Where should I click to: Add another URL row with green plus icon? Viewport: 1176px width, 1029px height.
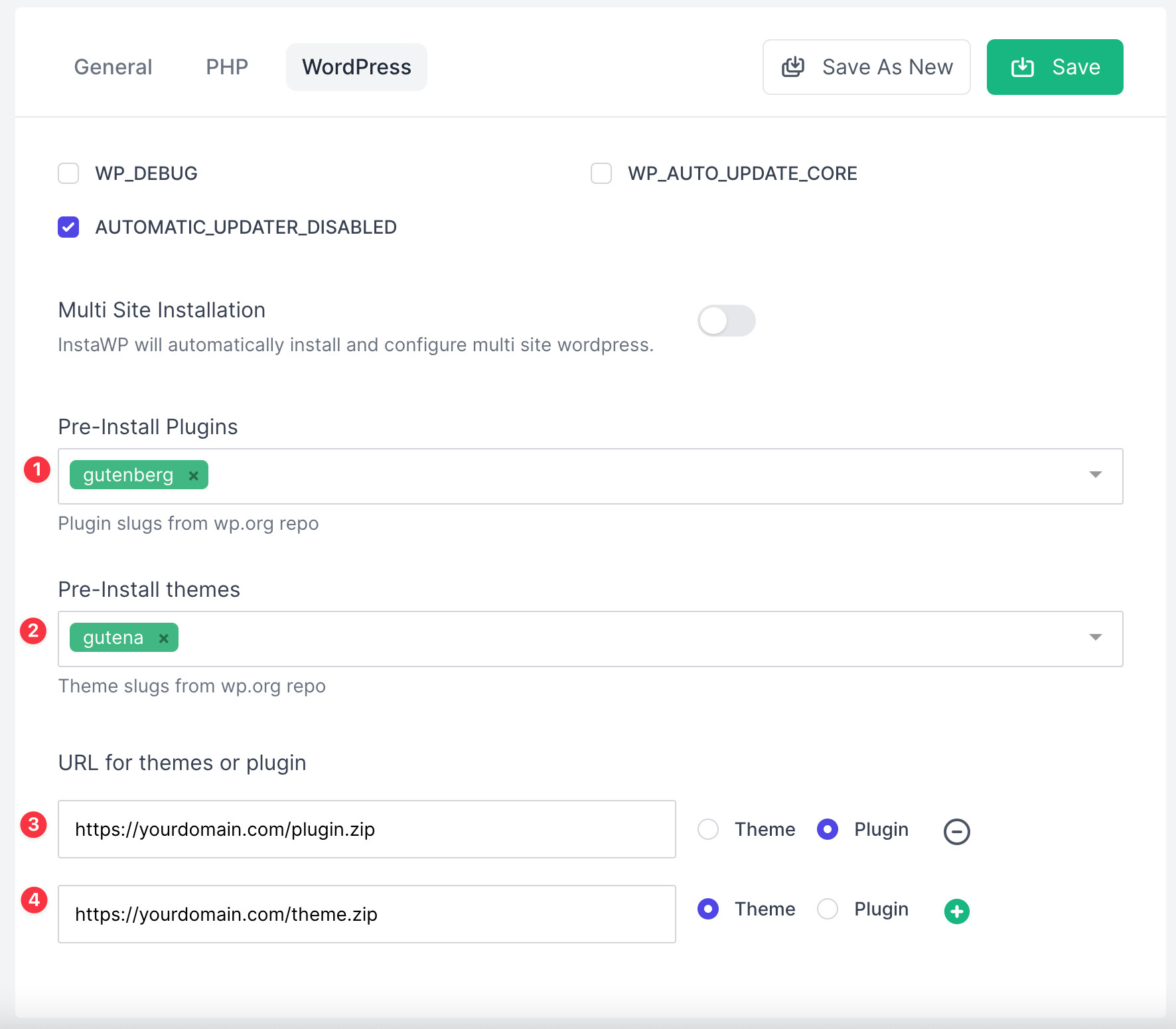pyautogui.click(x=957, y=911)
